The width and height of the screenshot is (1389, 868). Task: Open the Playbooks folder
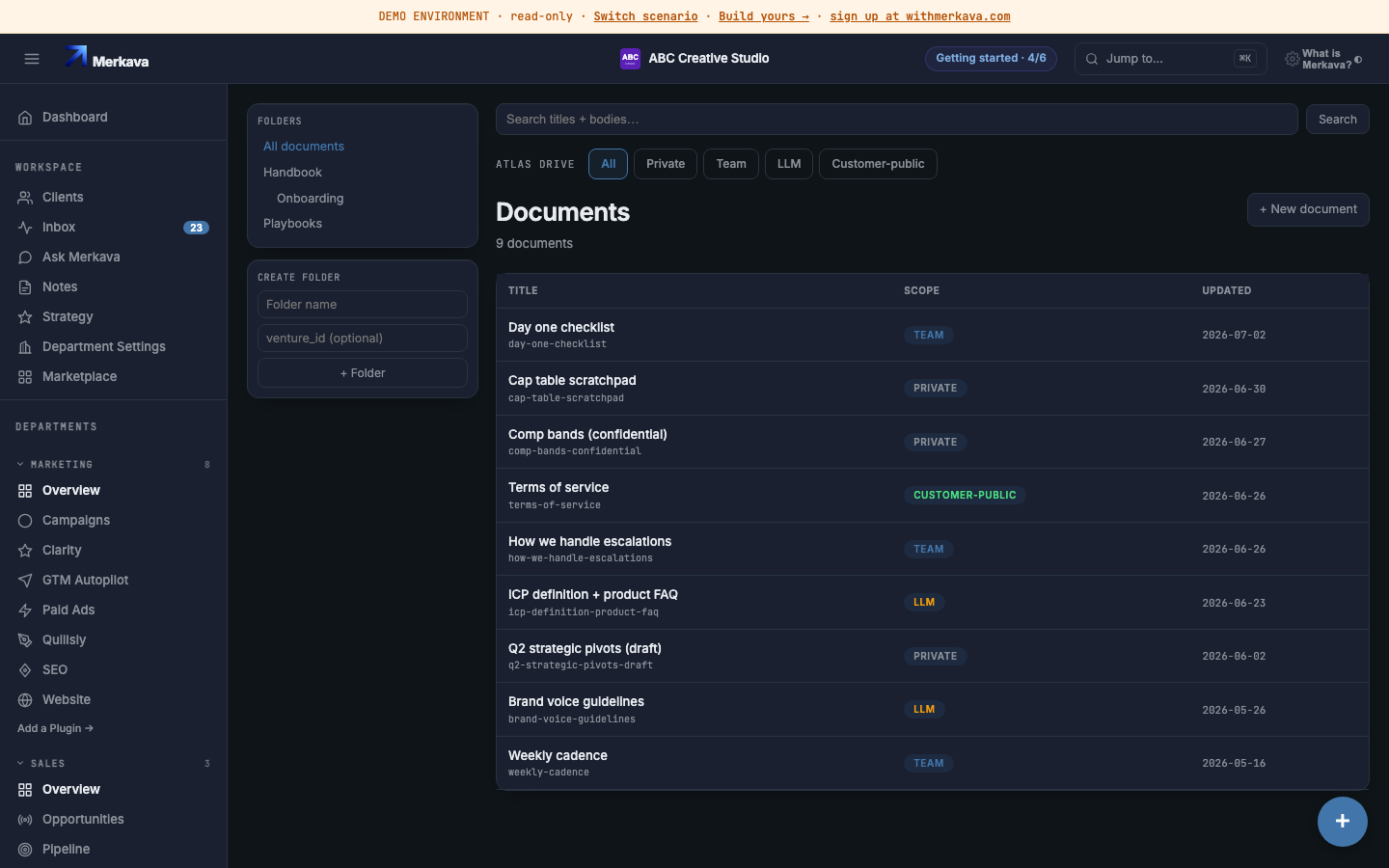[x=292, y=224]
